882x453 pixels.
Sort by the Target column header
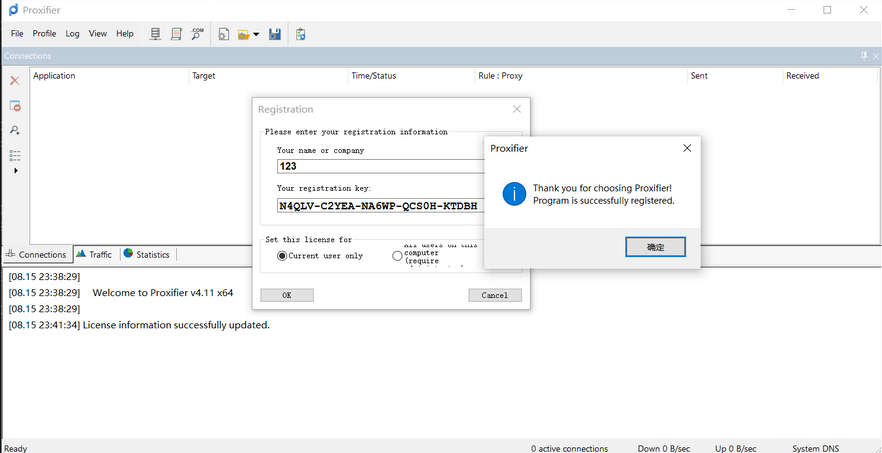[x=203, y=75]
